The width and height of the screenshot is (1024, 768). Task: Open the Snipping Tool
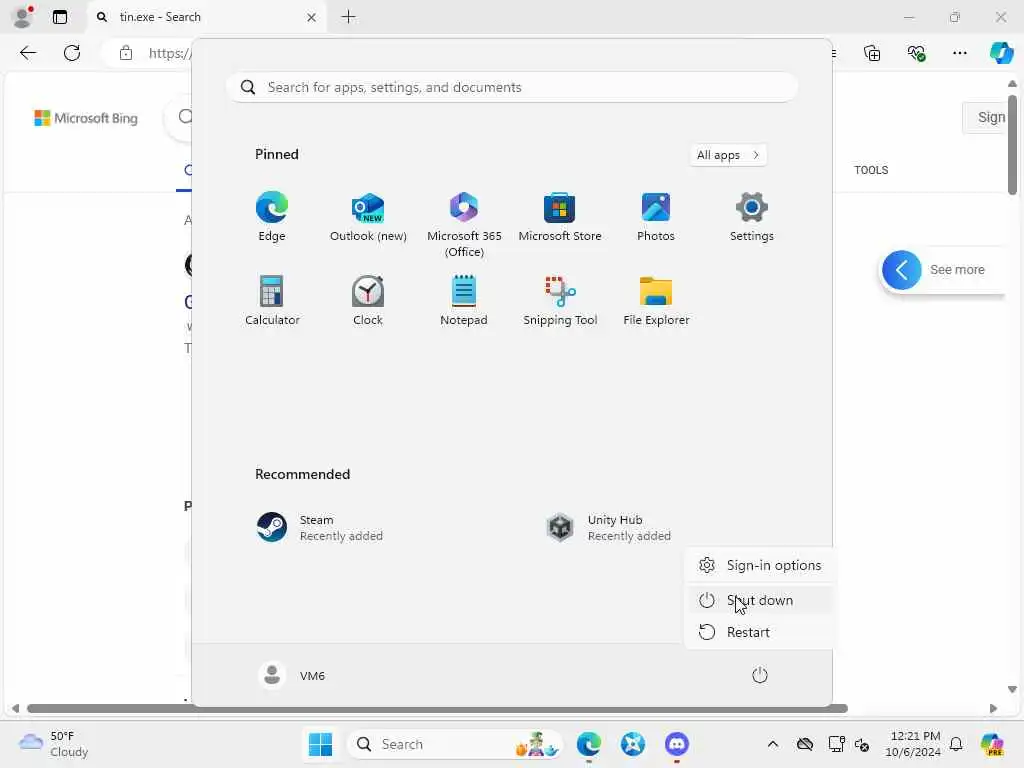(x=560, y=300)
